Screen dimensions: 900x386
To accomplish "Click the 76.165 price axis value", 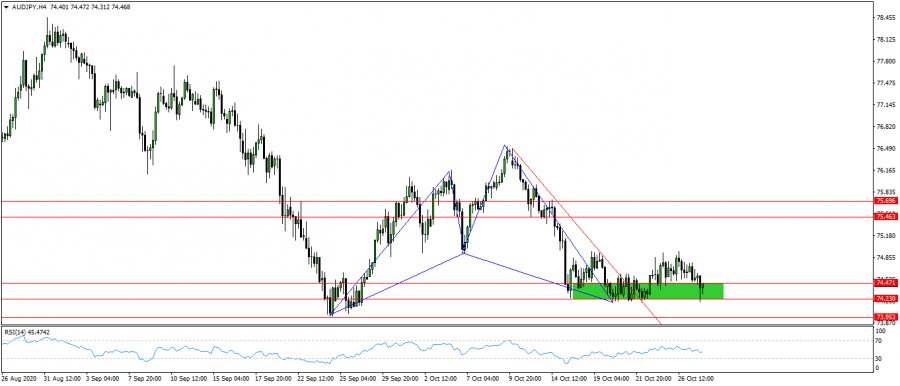I will pos(885,171).
